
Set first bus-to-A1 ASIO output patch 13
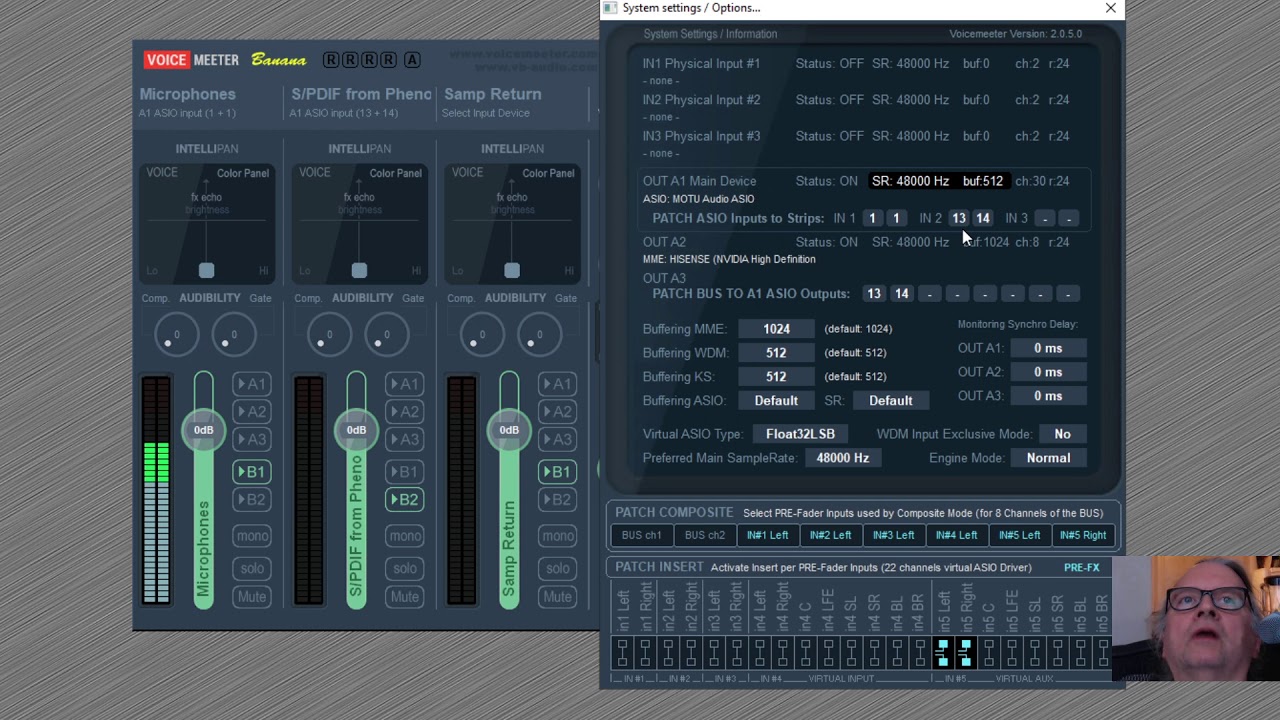click(874, 294)
